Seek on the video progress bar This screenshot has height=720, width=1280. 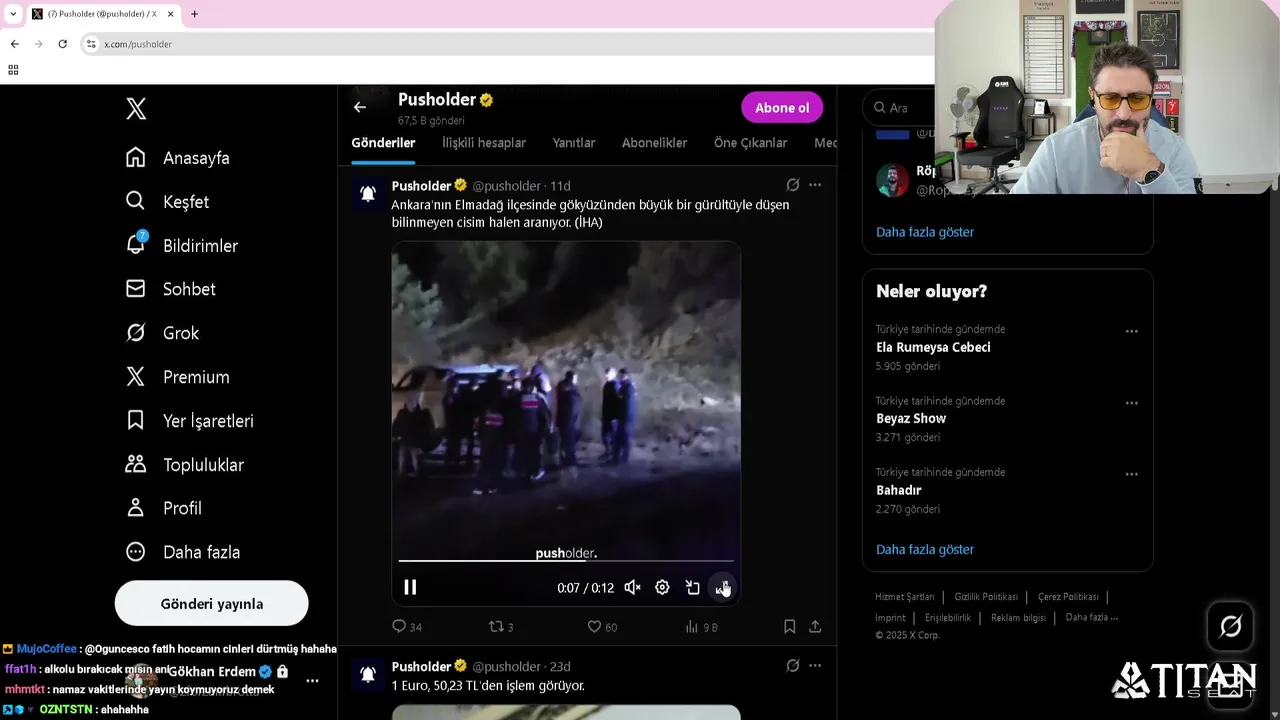coord(566,561)
